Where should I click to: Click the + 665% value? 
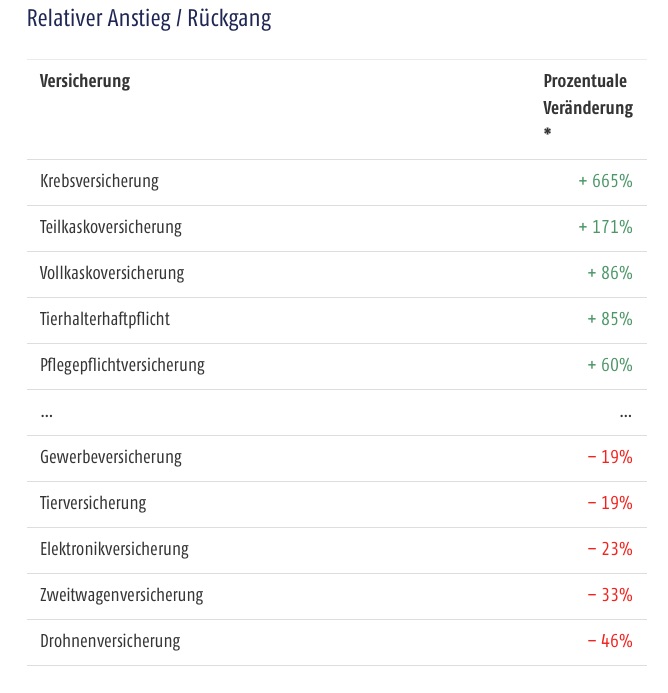606,181
